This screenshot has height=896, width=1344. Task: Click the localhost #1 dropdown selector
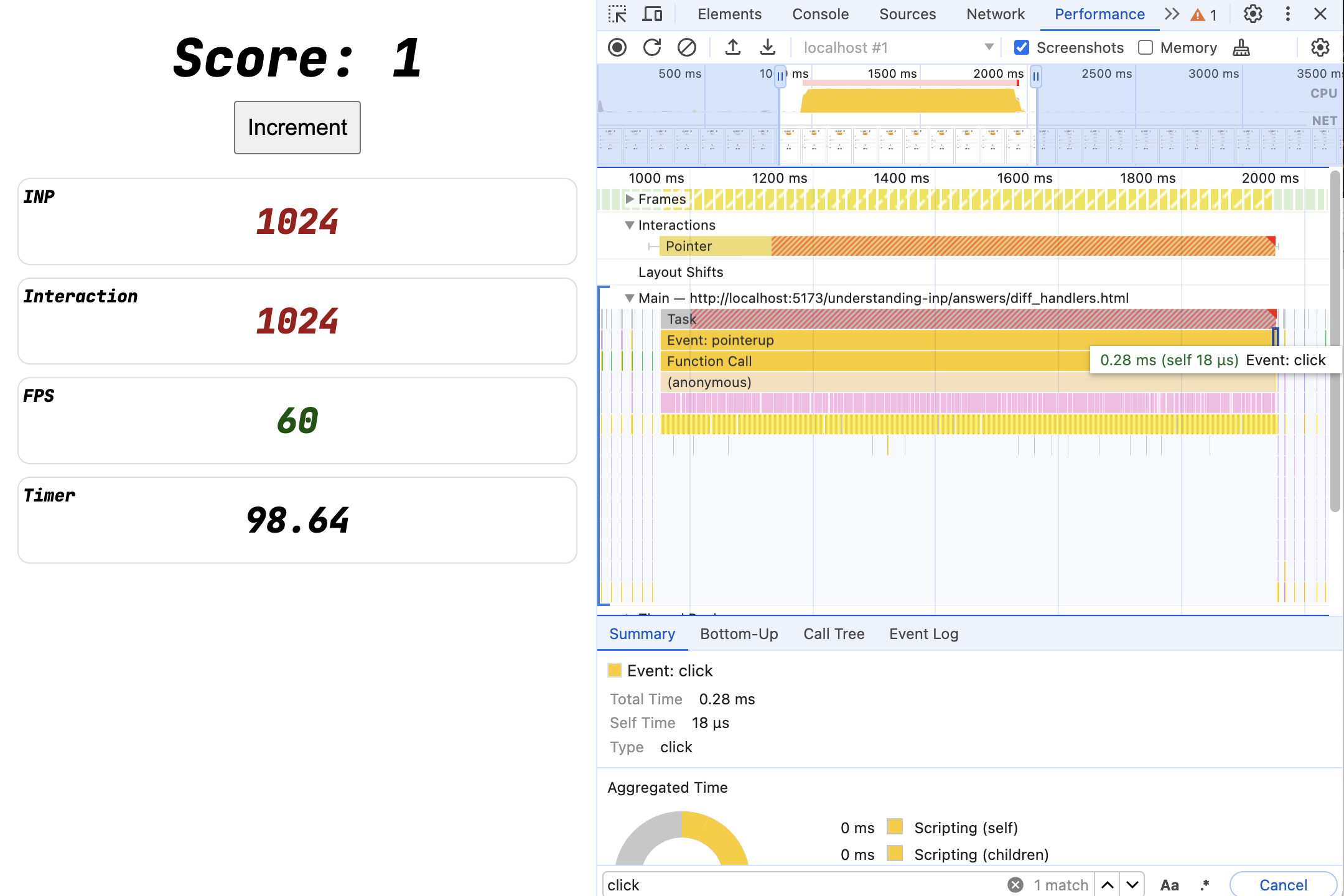click(x=898, y=47)
